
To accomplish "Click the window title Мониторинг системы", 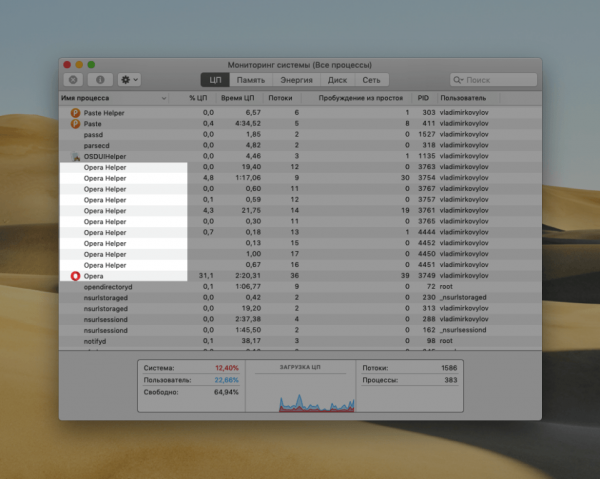I will pyautogui.click(x=300, y=65).
